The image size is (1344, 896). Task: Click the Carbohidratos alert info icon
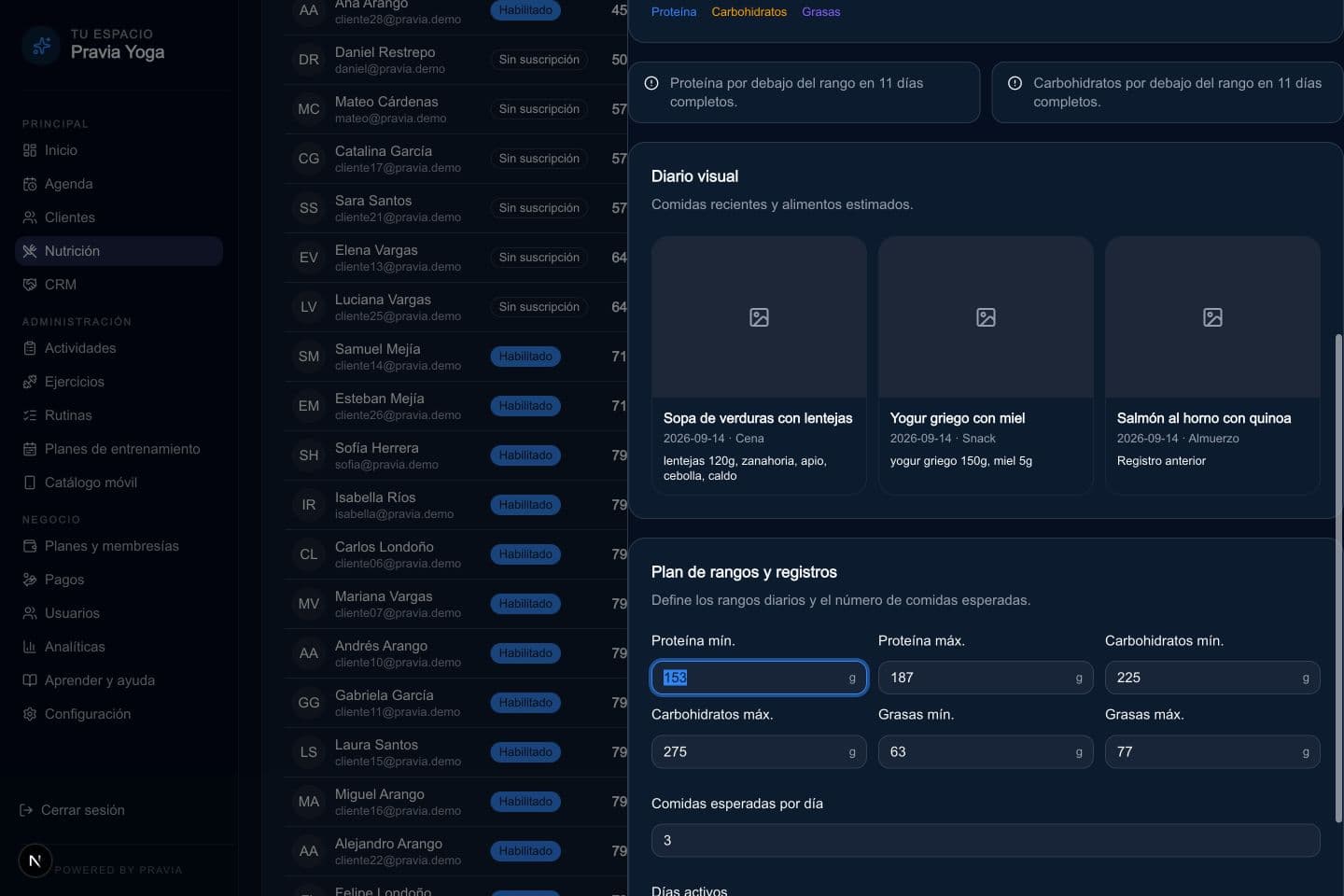[x=1015, y=83]
